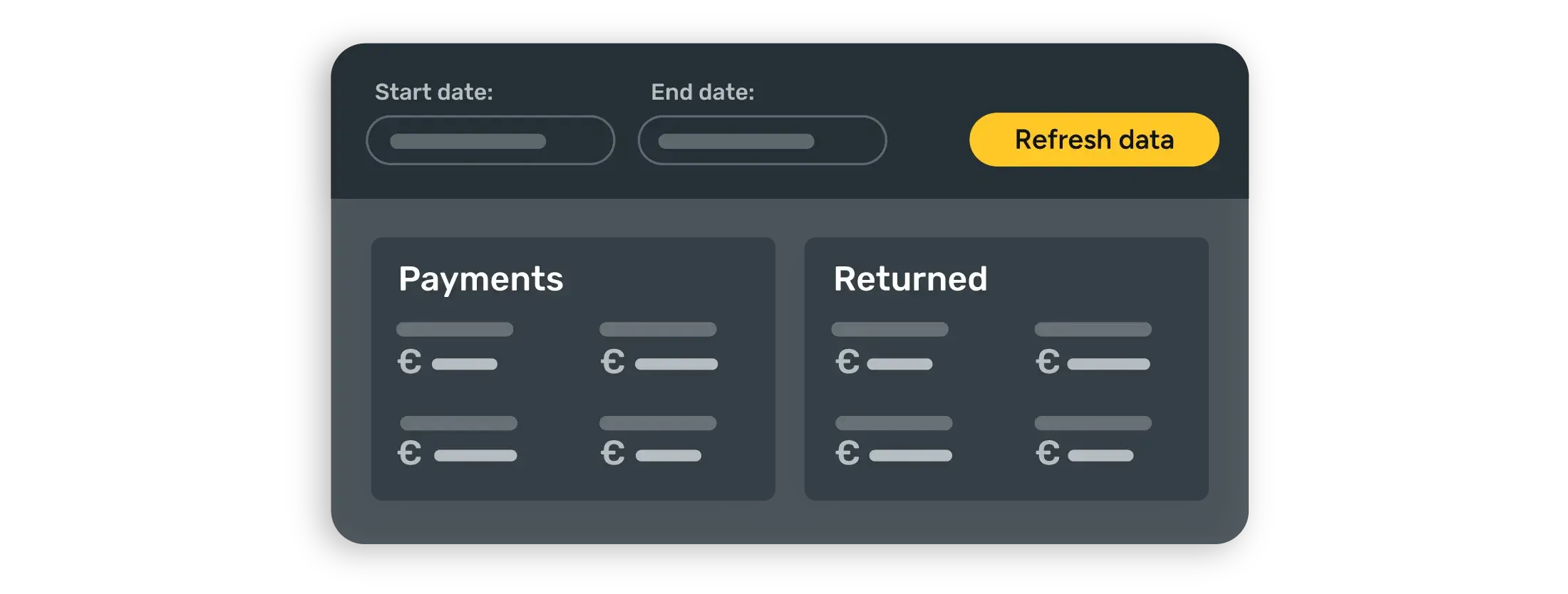Image resolution: width=1568 pixels, height=594 pixels.
Task: Select the Returned section heading
Action: [x=910, y=278]
